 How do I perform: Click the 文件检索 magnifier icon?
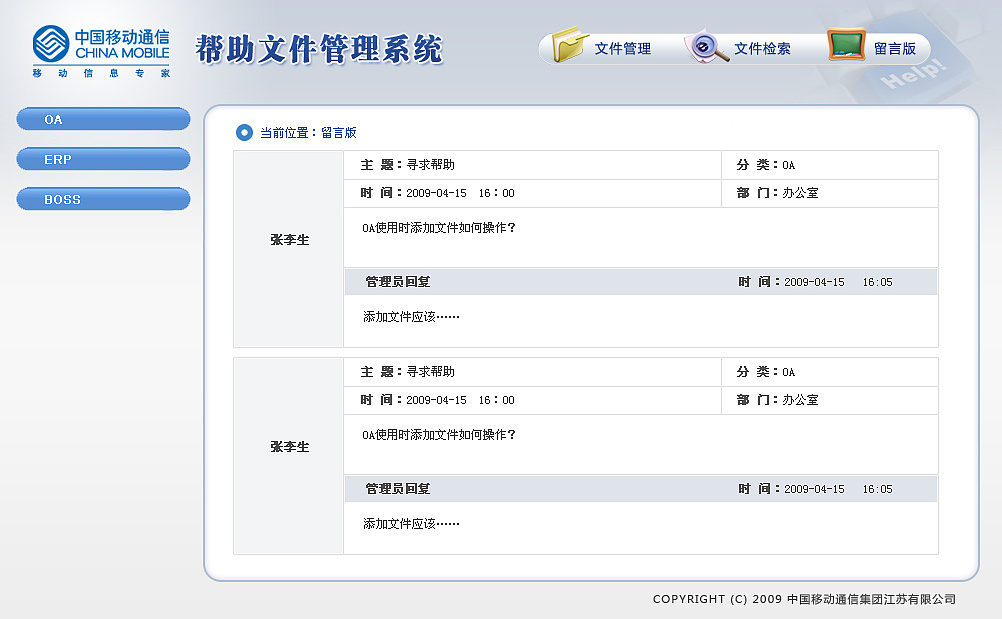(x=704, y=47)
